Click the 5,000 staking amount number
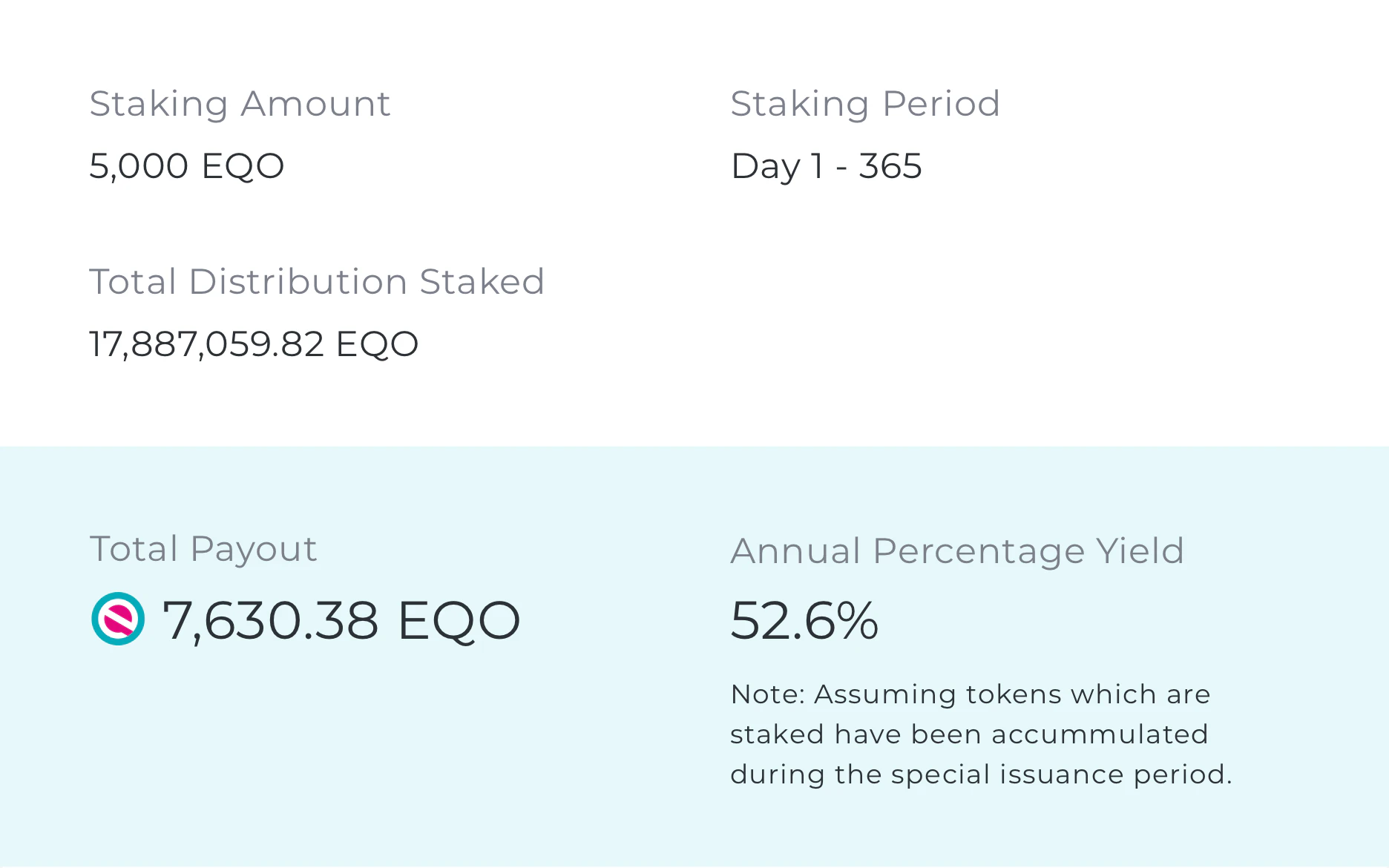This screenshot has height=868, width=1389. (x=139, y=165)
